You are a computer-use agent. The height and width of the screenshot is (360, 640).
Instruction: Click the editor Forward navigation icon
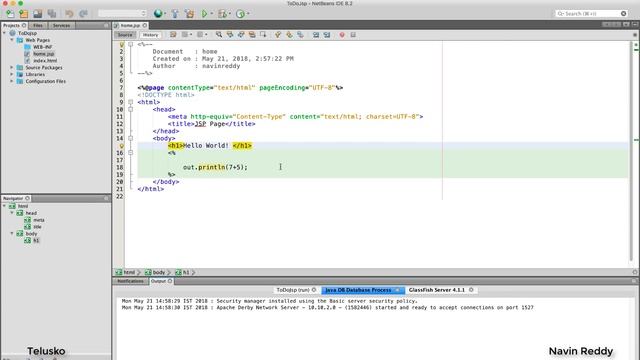pos(200,35)
